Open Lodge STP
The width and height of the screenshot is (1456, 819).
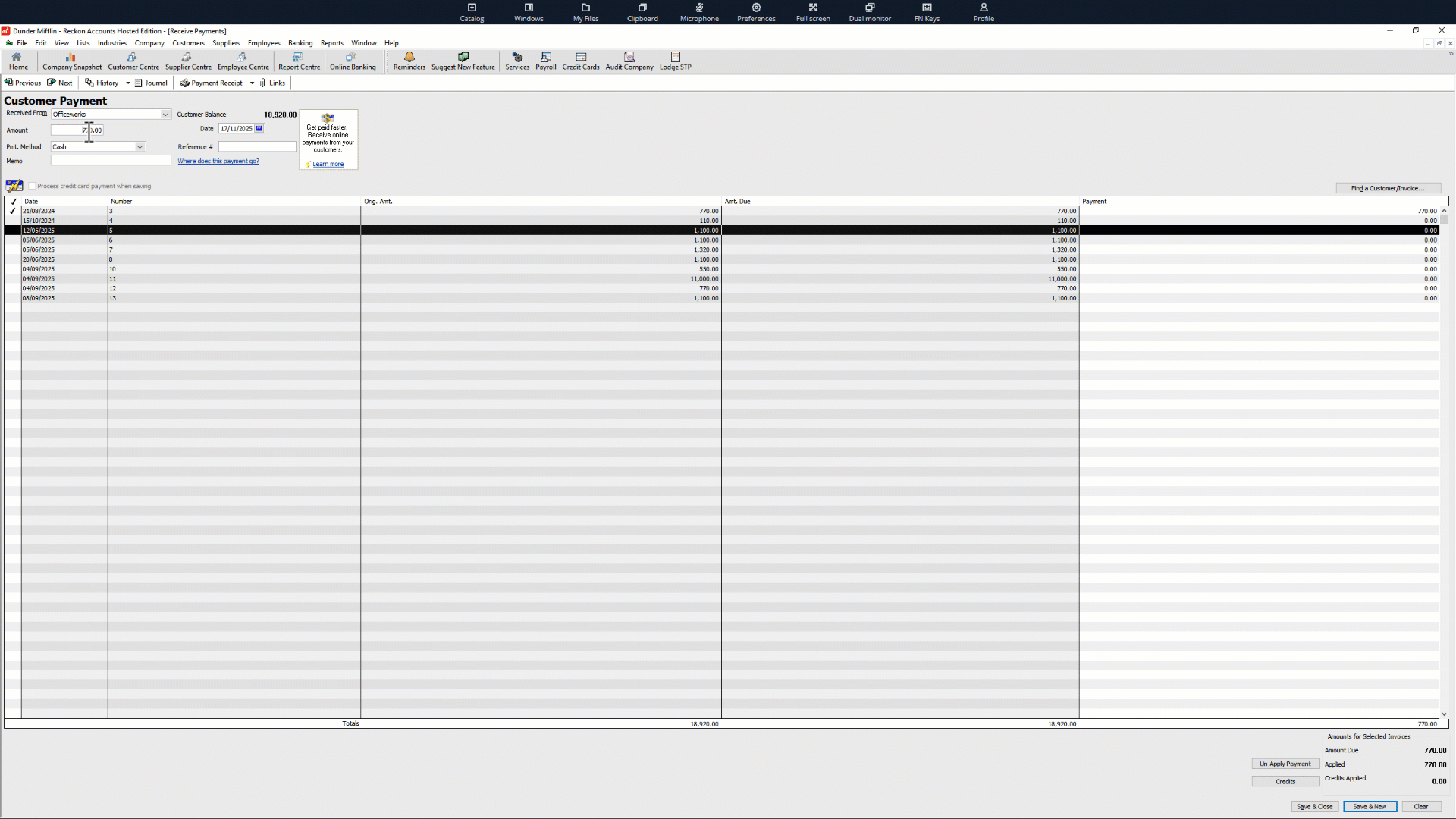pyautogui.click(x=675, y=61)
